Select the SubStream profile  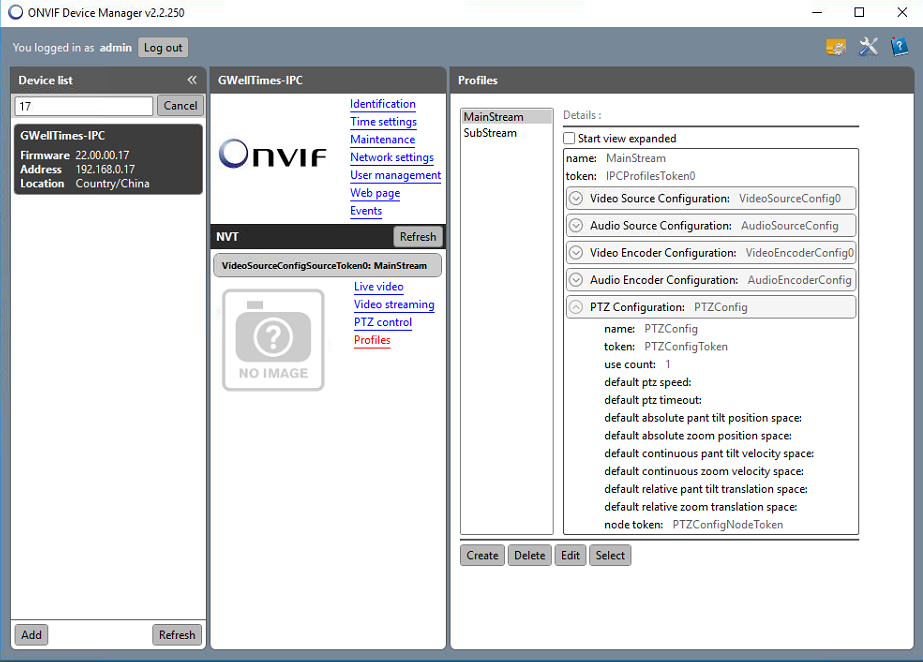(x=490, y=133)
